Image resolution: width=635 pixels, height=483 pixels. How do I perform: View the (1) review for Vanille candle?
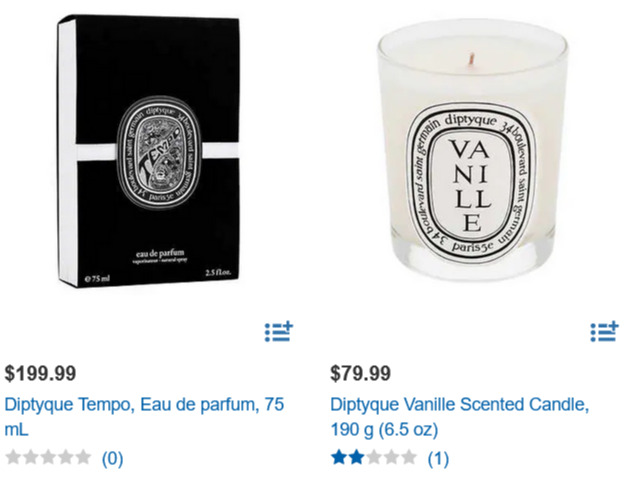click(438, 459)
